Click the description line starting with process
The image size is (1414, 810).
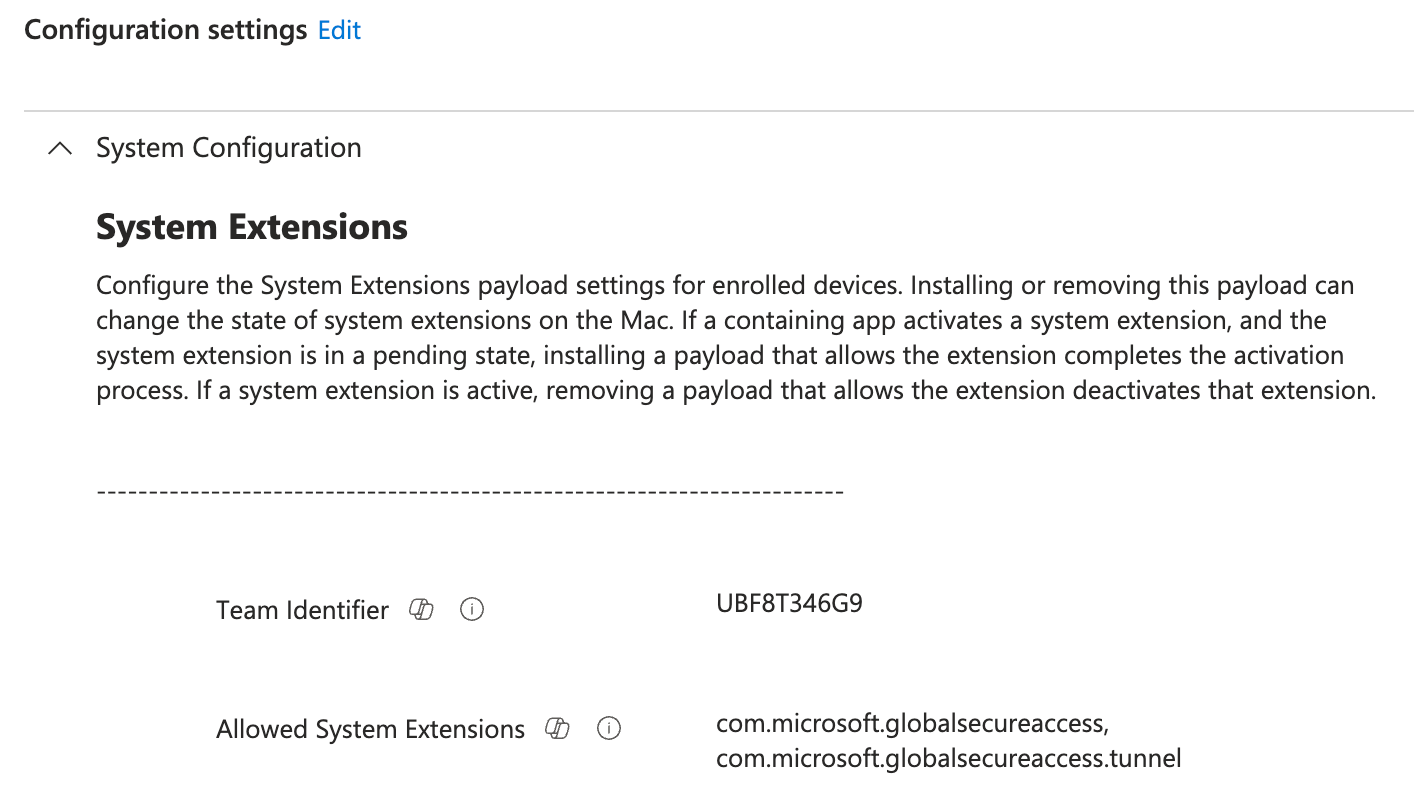[735, 390]
